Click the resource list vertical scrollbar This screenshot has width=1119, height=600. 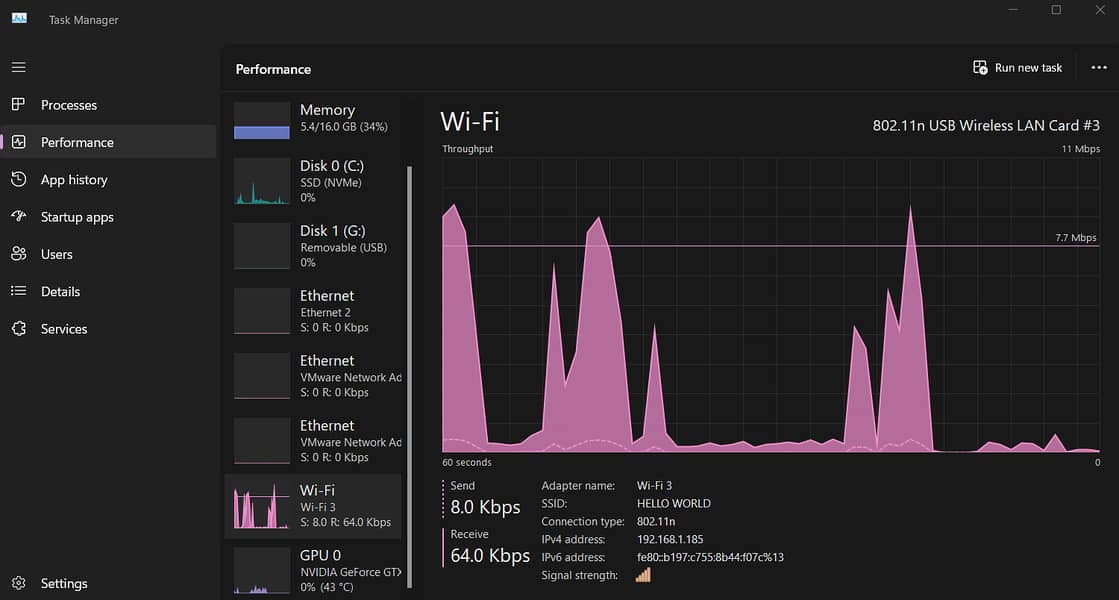click(410, 377)
